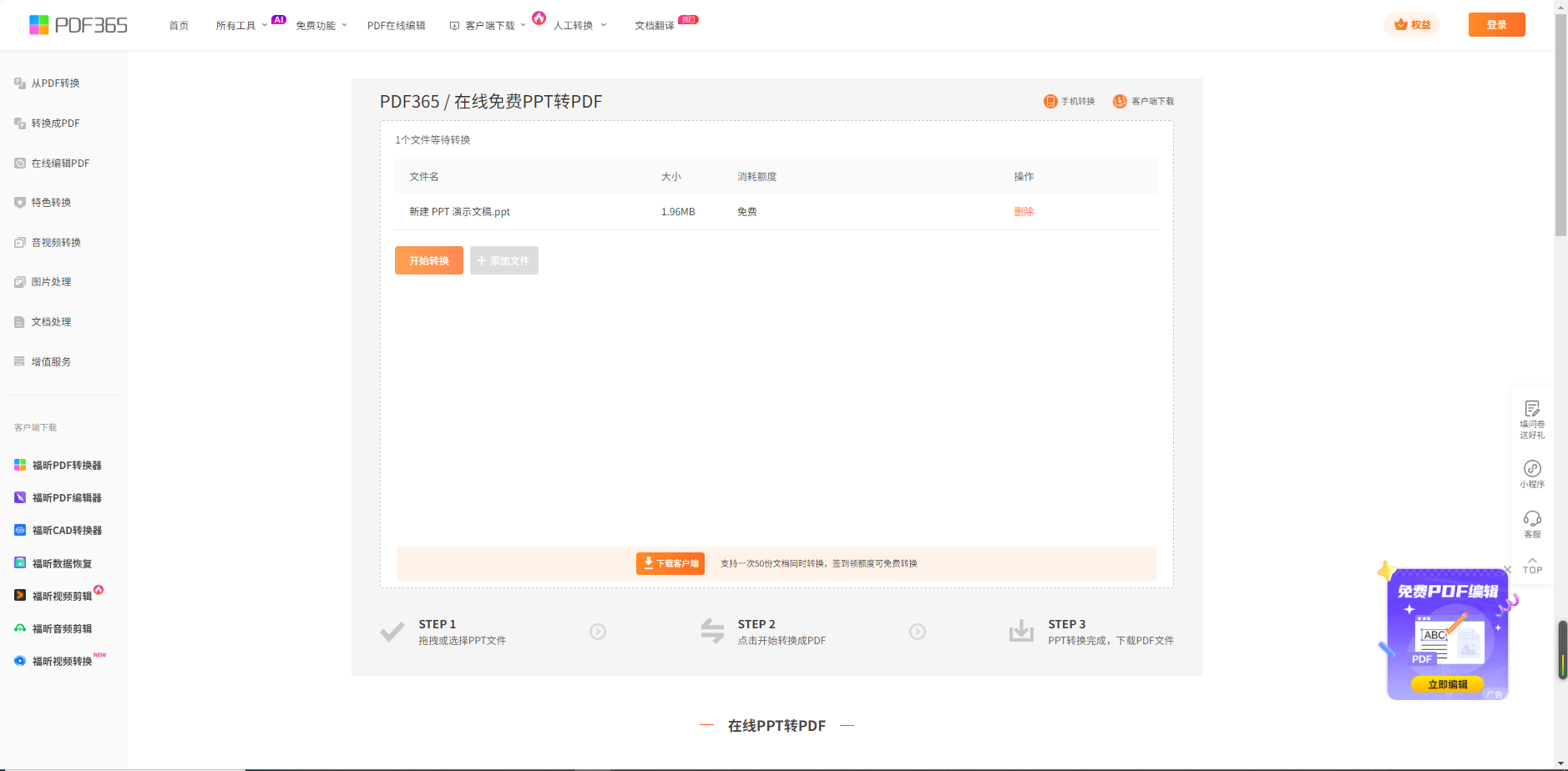This screenshot has width=1568, height=771.
Task: Jump to page top with TOP icon
Action: tap(1532, 566)
